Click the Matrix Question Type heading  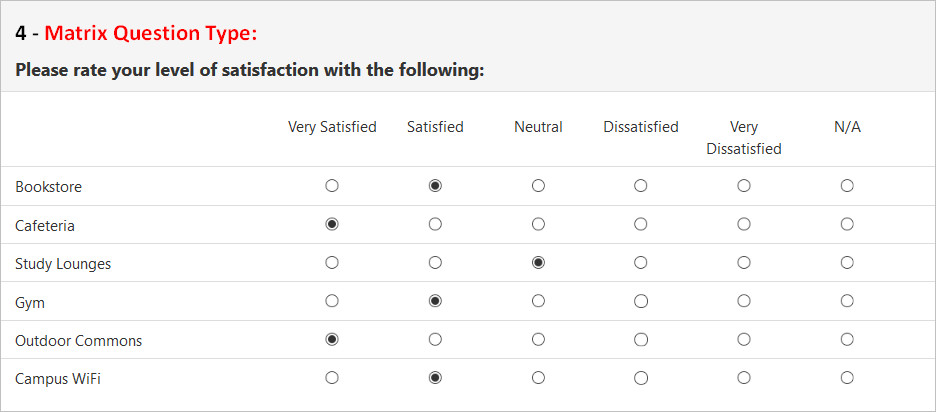(150, 34)
